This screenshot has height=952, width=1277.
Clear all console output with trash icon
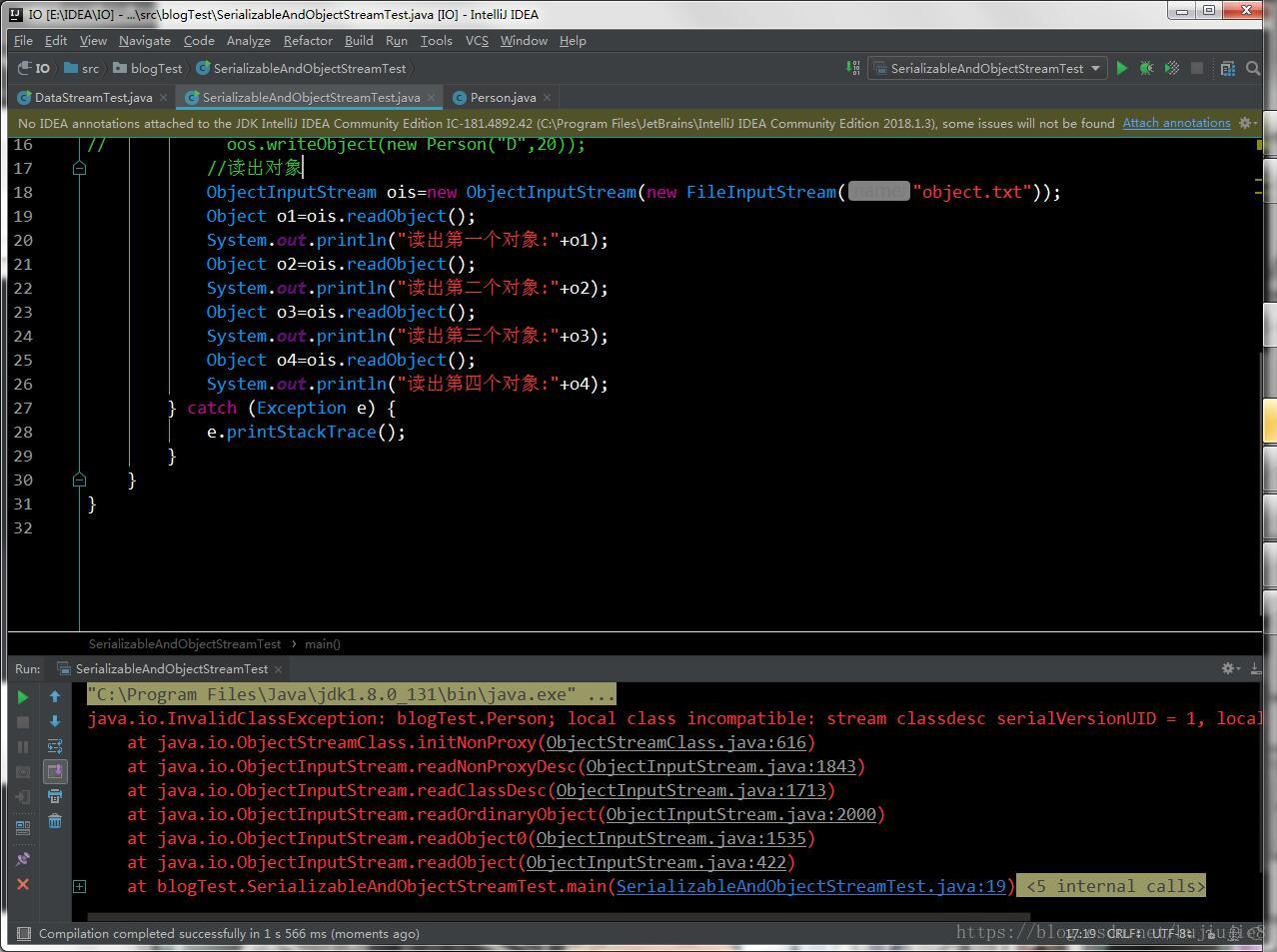(x=55, y=821)
